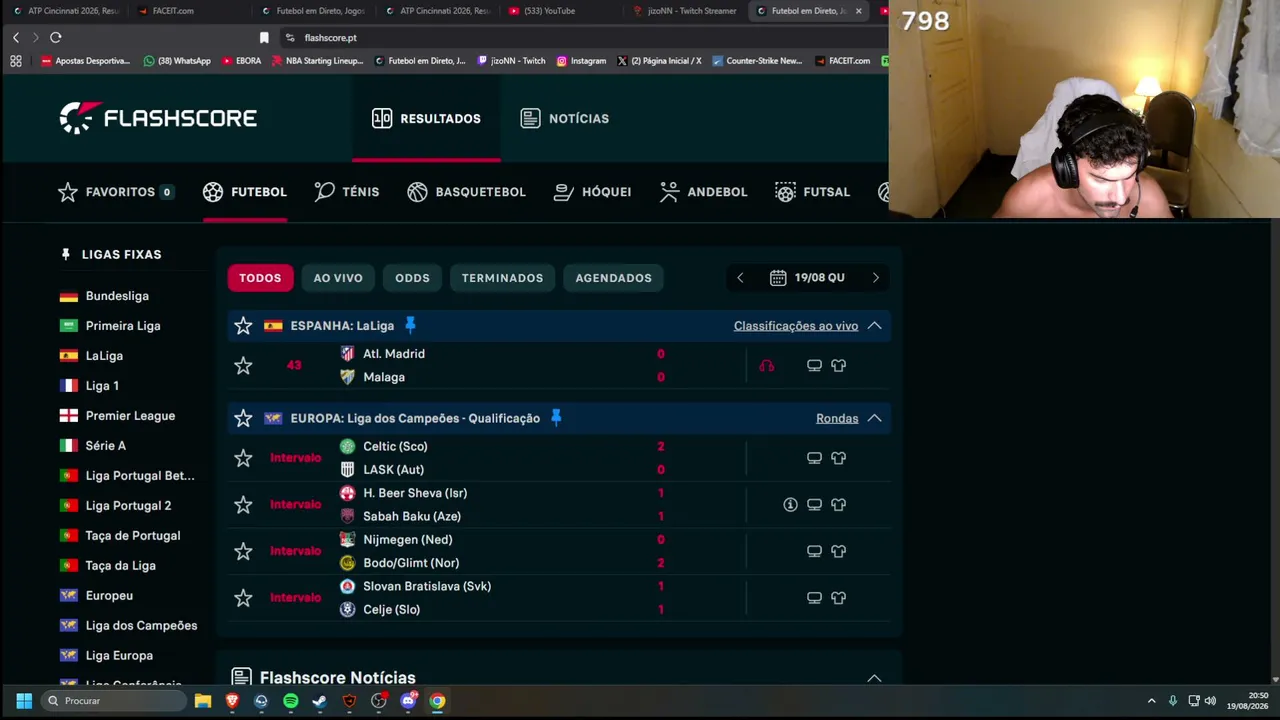Viewport: 1280px width, 720px height.
Task: Open the 19/08 QU date picker
Action: (808, 278)
